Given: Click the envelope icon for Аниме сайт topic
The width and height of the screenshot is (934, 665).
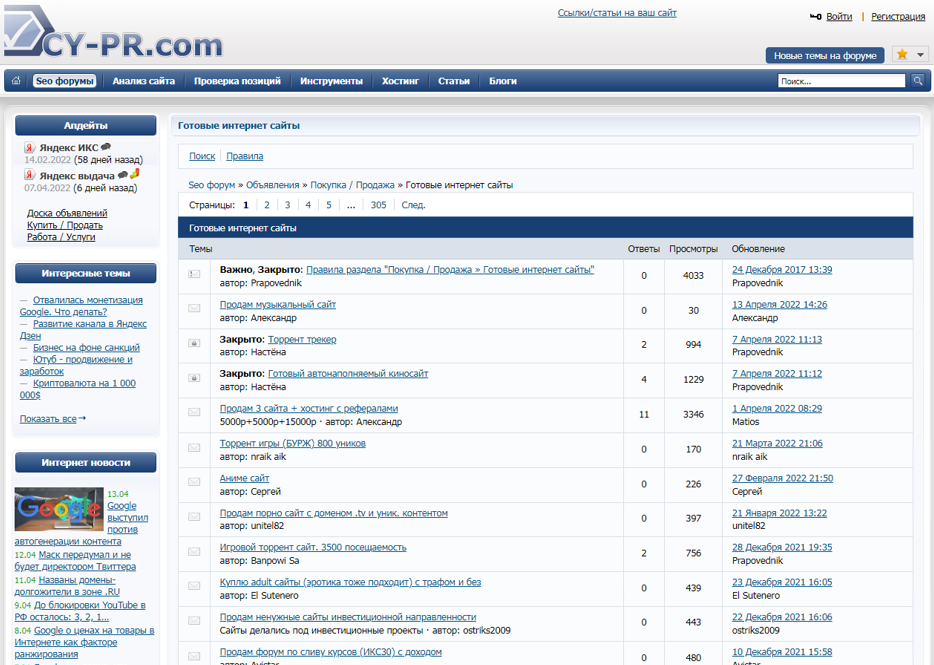Looking at the screenshot, I should (x=194, y=482).
